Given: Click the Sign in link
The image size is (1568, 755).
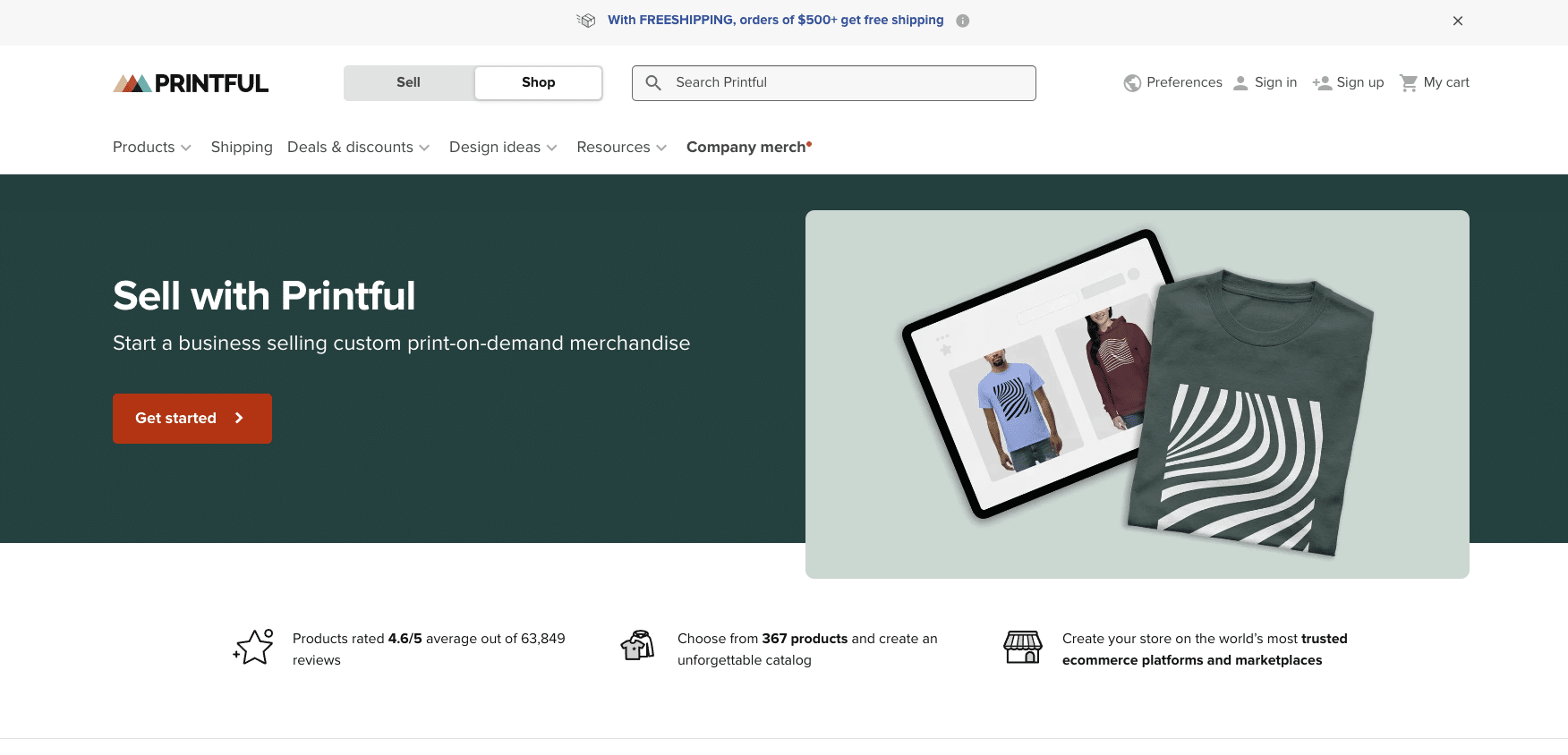Looking at the screenshot, I should (x=1274, y=82).
